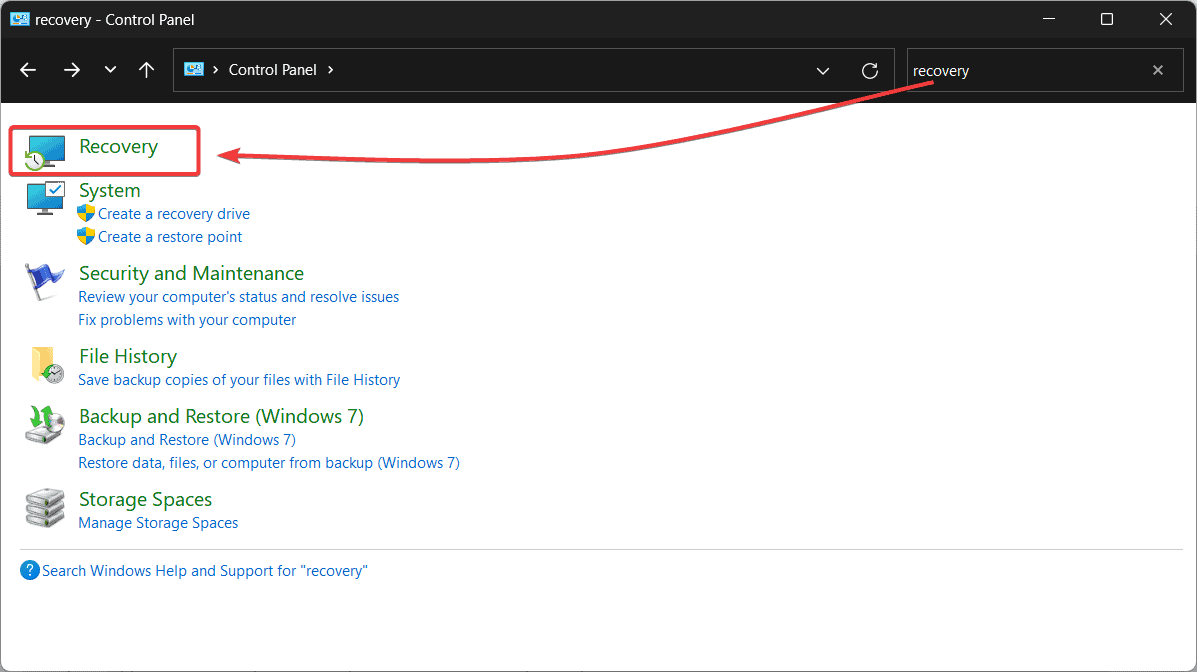Expand the address bar previous locations dropdown
Screen dimensions: 1197x672
822,71
